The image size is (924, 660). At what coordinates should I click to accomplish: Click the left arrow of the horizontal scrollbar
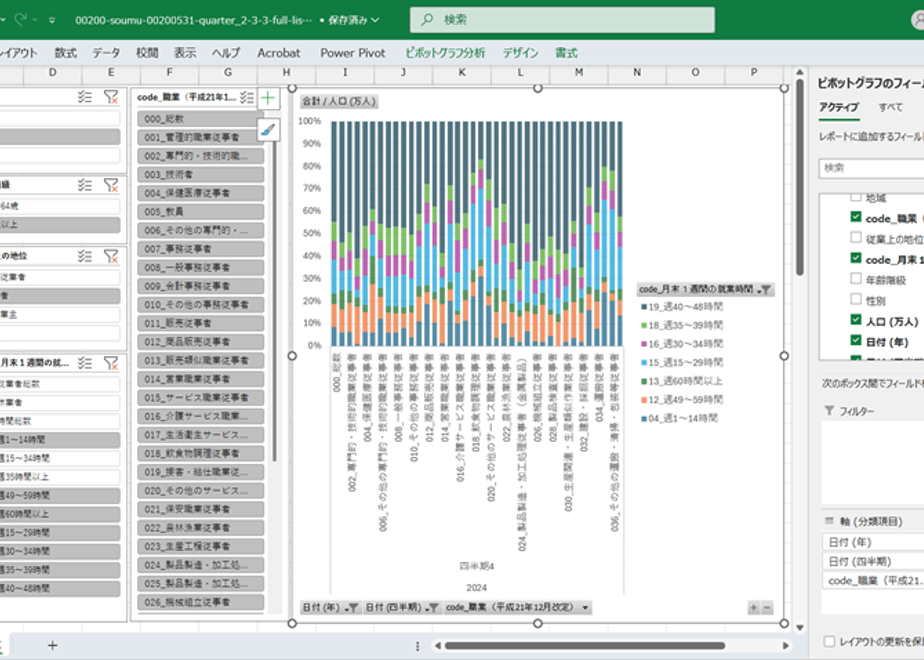tap(437, 646)
